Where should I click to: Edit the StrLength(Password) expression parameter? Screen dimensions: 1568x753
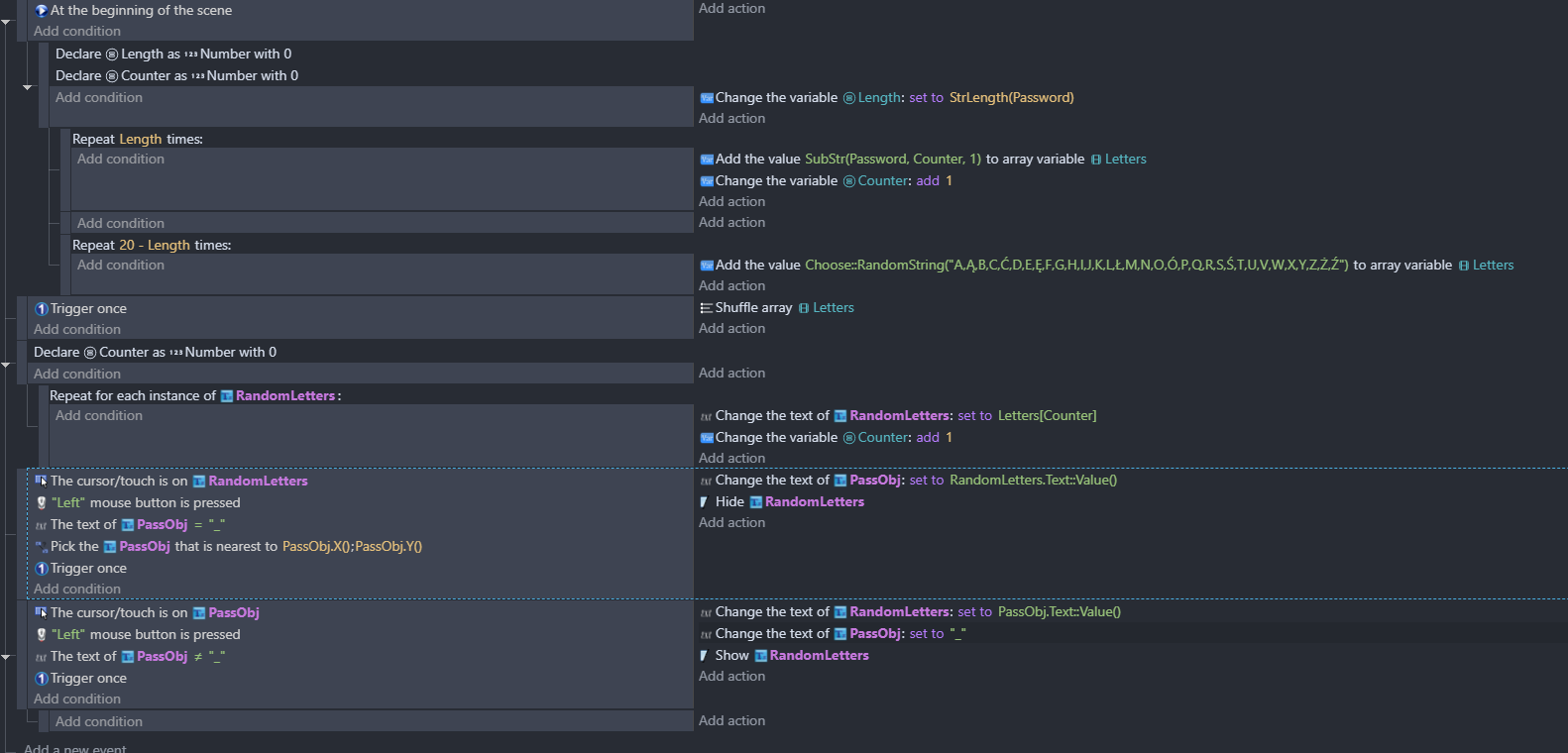click(x=1011, y=98)
